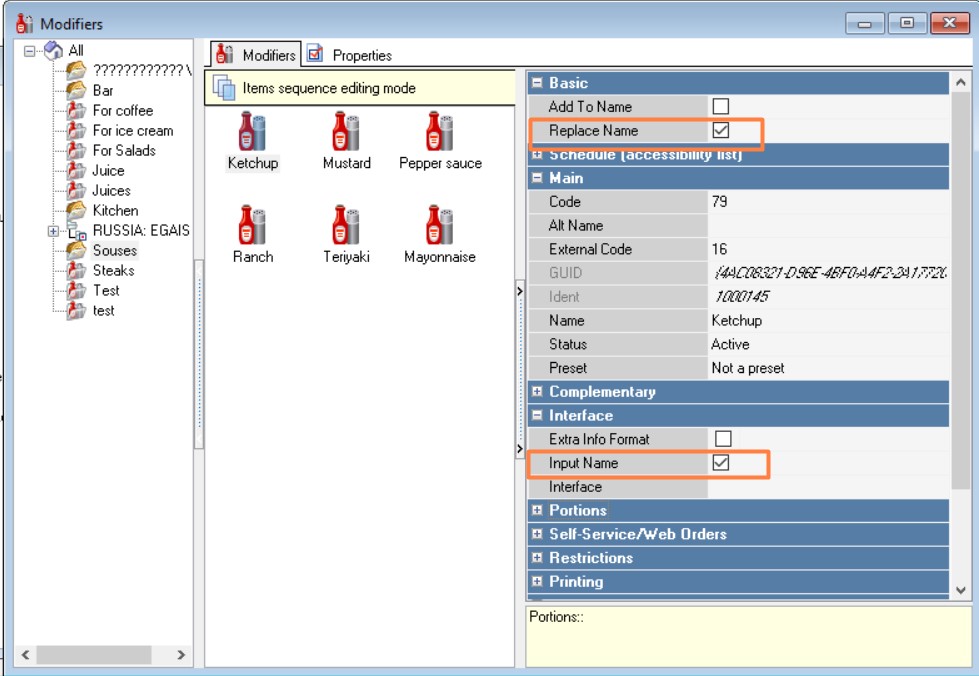Expand the Schedule (accessibility list) section

pos(537,155)
